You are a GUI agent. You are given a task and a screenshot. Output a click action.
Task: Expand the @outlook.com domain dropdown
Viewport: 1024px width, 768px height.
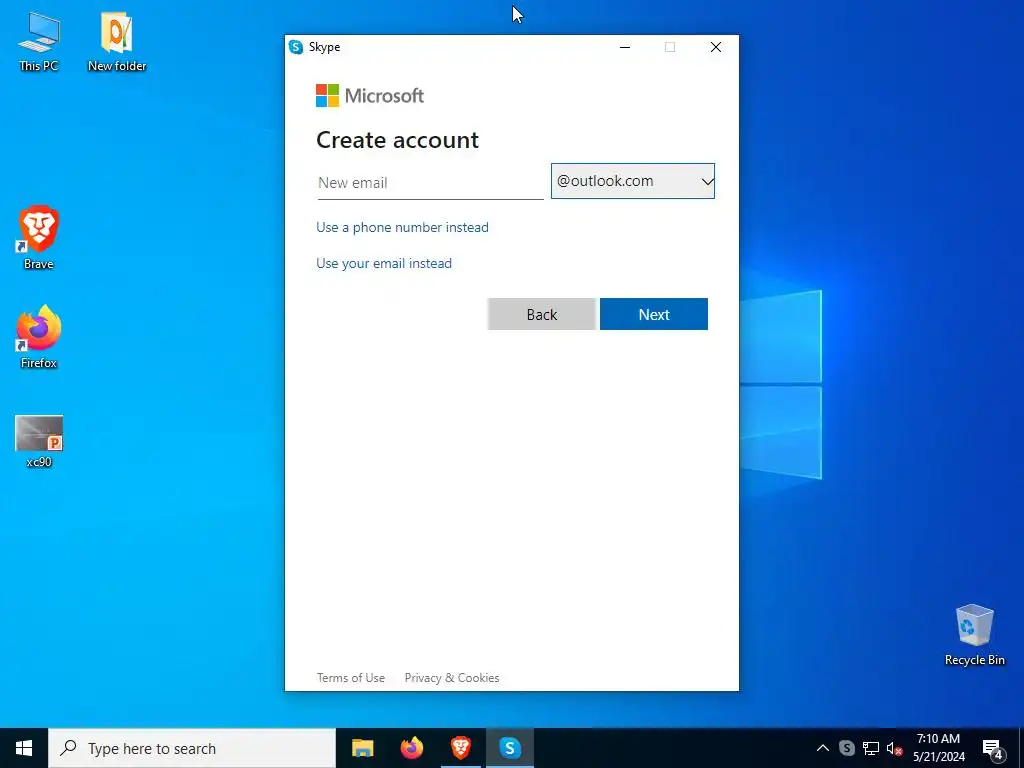(x=633, y=181)
